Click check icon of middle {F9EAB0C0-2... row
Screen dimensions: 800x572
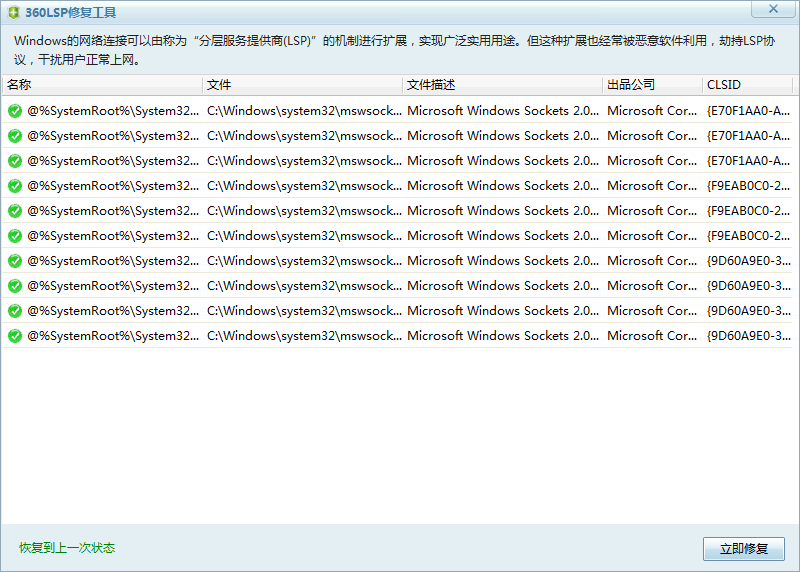pos(15,211)
